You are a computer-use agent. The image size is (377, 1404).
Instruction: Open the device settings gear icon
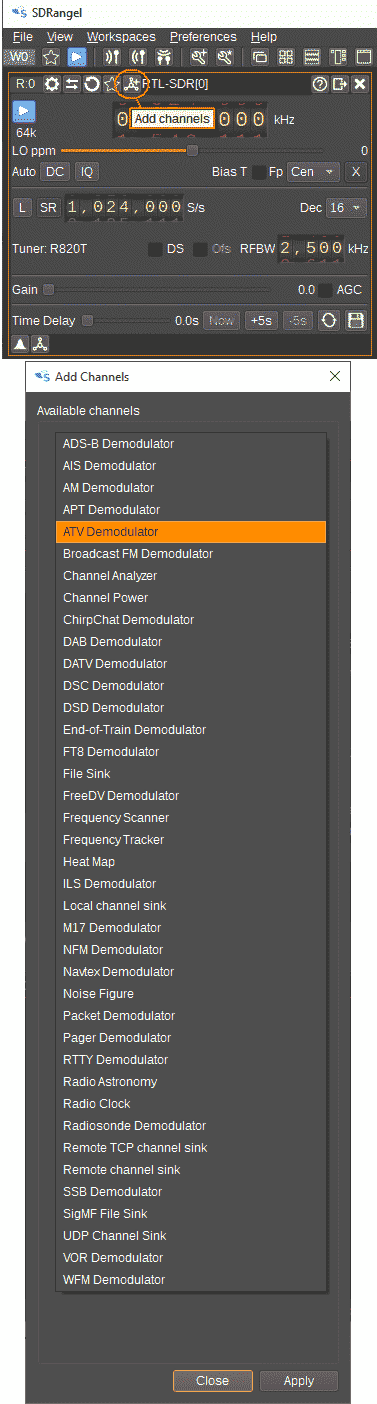[52, 84]
